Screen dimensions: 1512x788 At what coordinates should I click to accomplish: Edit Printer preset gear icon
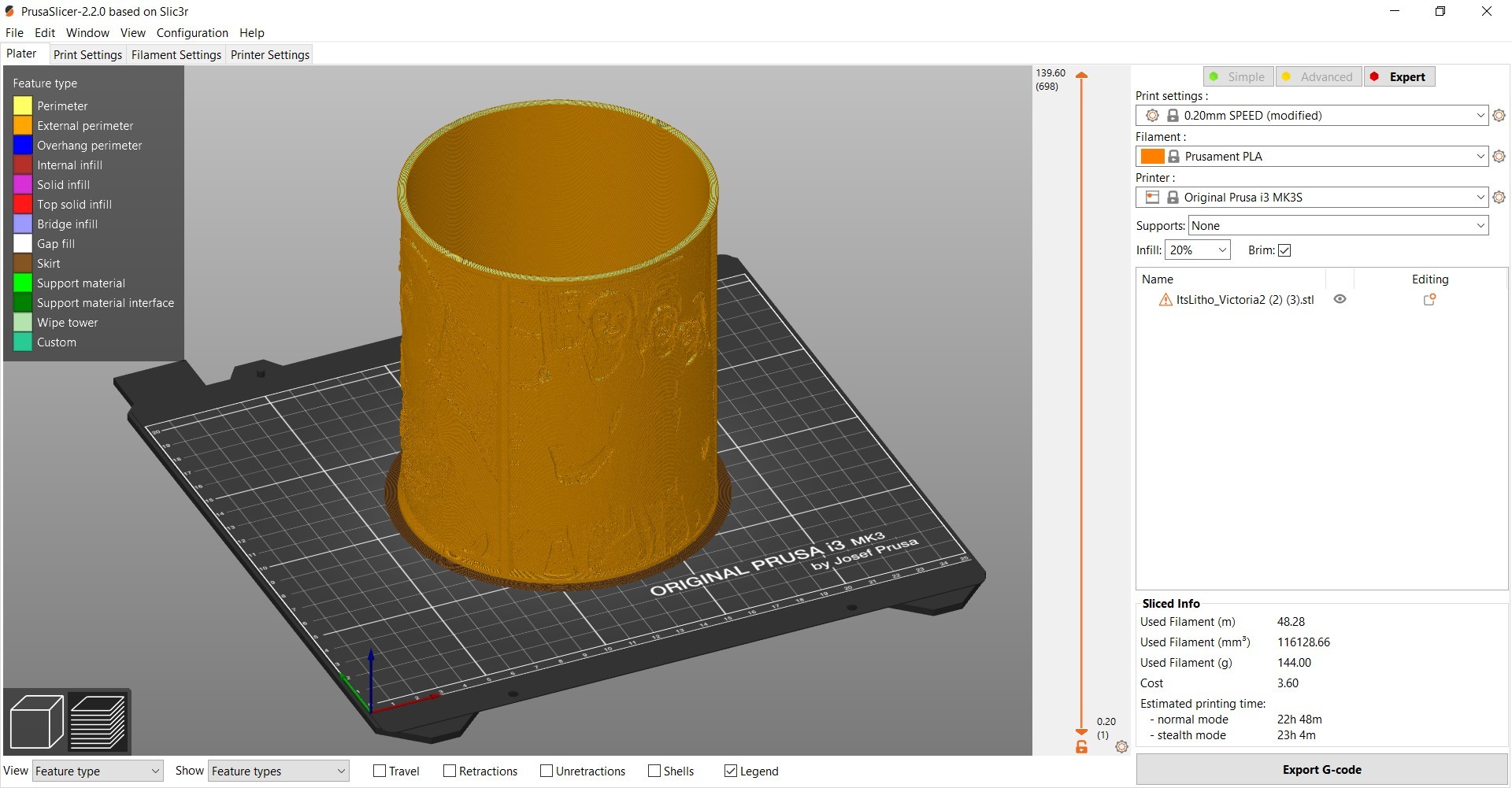click(x=1499, y=198)
